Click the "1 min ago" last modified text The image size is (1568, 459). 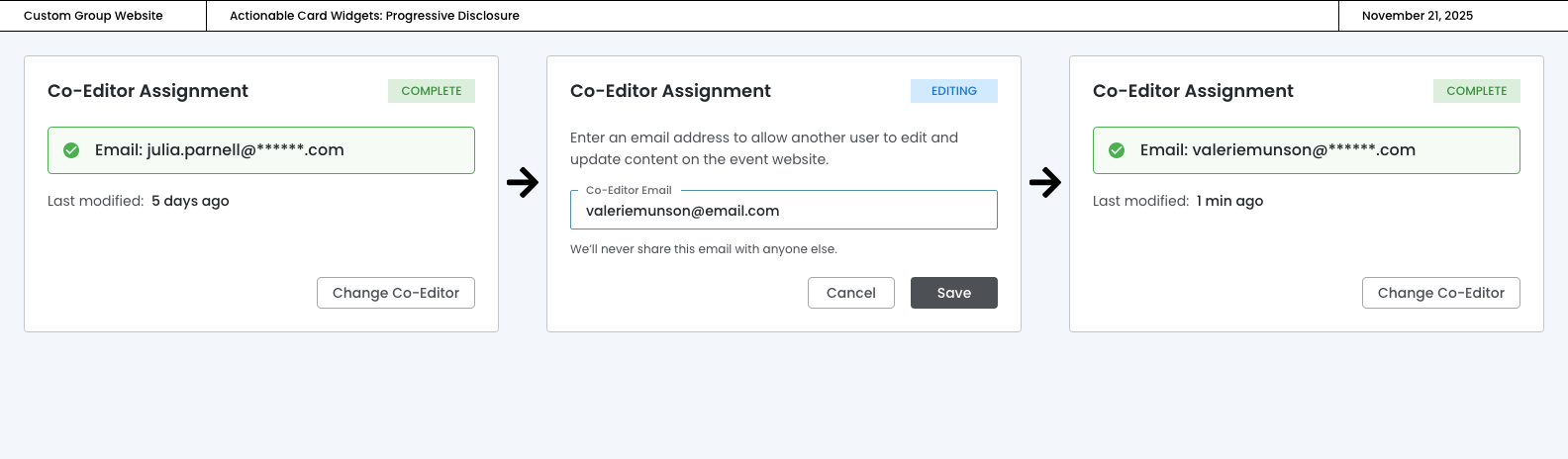point(1229,201)
